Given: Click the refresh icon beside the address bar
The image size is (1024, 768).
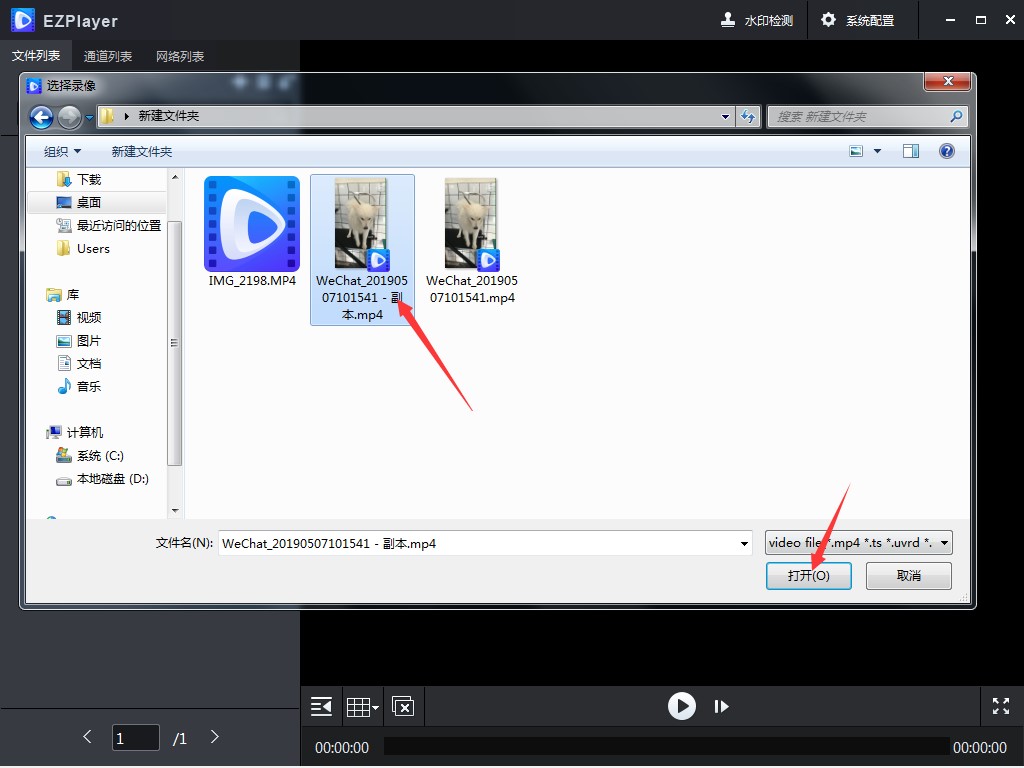Looking at the screenshot, I should coord(748,117).
